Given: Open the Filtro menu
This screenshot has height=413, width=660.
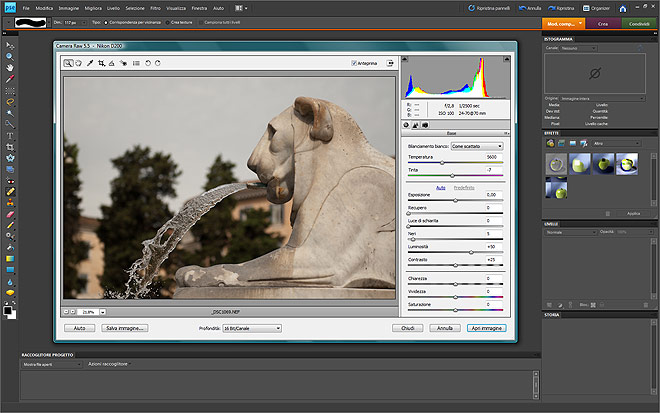Looking at the screenshot, I should pyautogui.click(x=155, y=8).
